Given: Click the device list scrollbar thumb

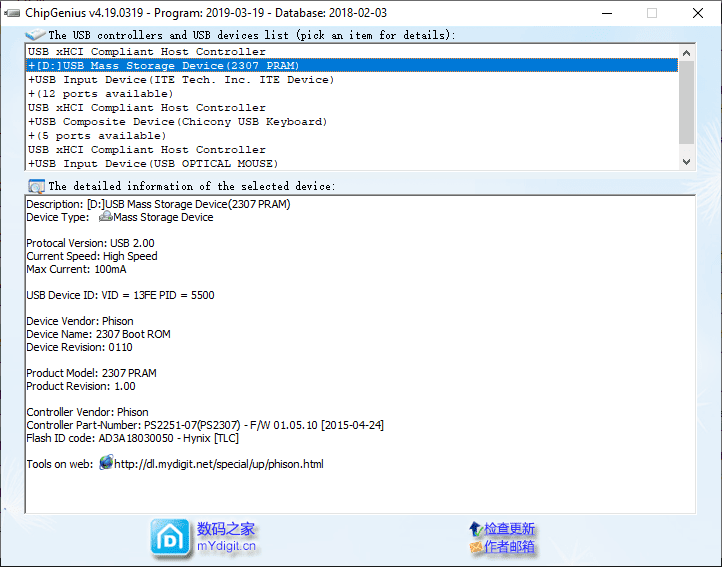Looking at the screenshot, I should pyautogui.click(x=687, y=102).
